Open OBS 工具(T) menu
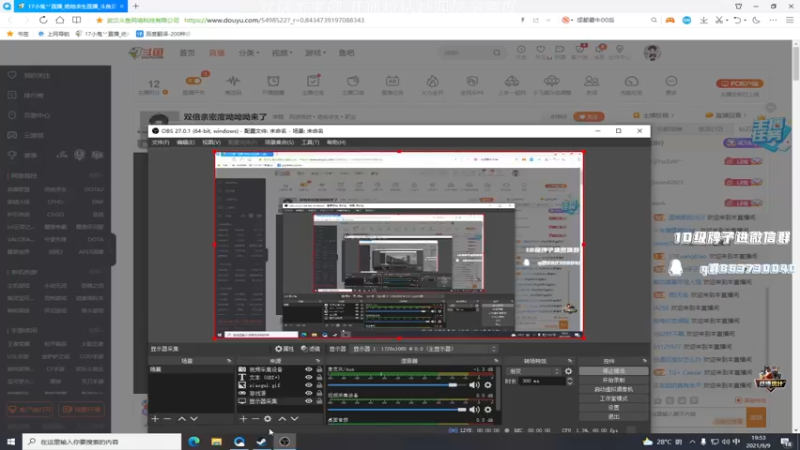 click(310, 142)
